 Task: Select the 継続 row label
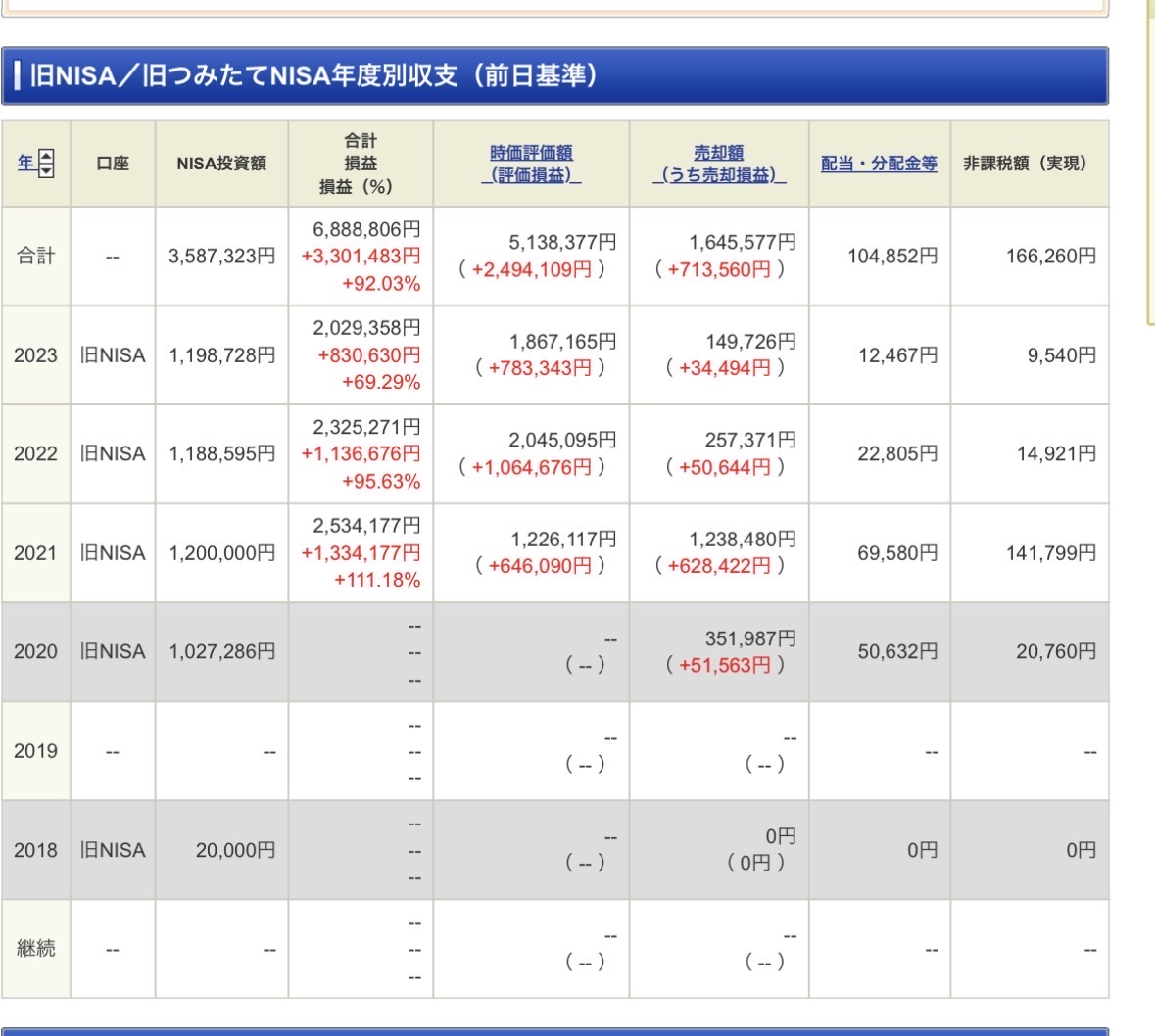pos(35,949)
